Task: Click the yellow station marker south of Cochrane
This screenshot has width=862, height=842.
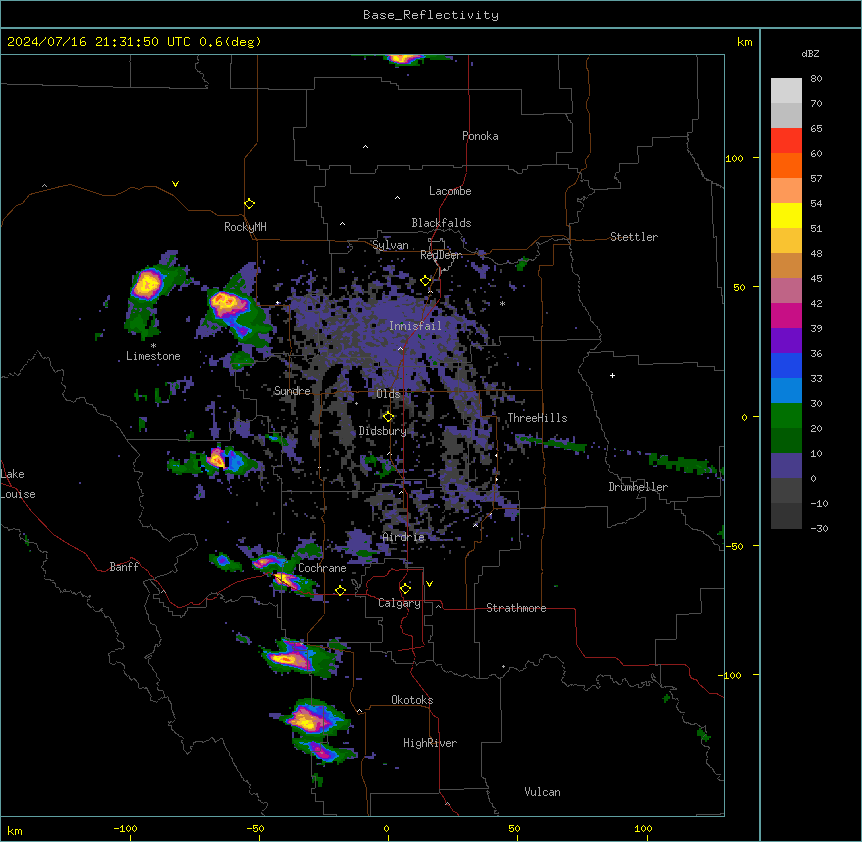Action: 340,590
